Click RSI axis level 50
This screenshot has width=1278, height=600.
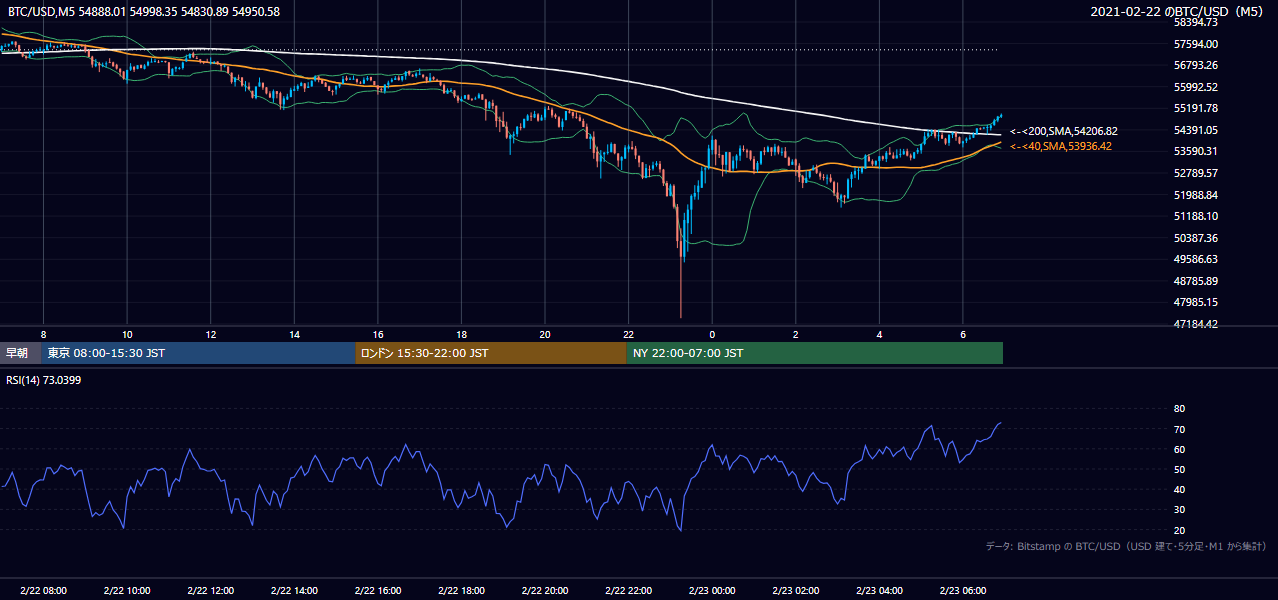click(x=1179, y=469)
